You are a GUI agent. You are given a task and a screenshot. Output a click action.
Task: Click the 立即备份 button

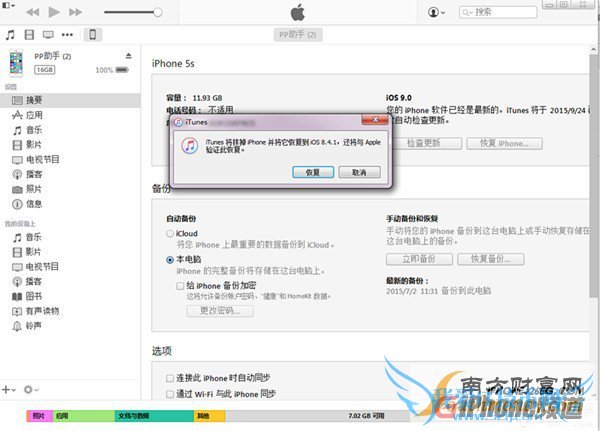coord(419,259)
